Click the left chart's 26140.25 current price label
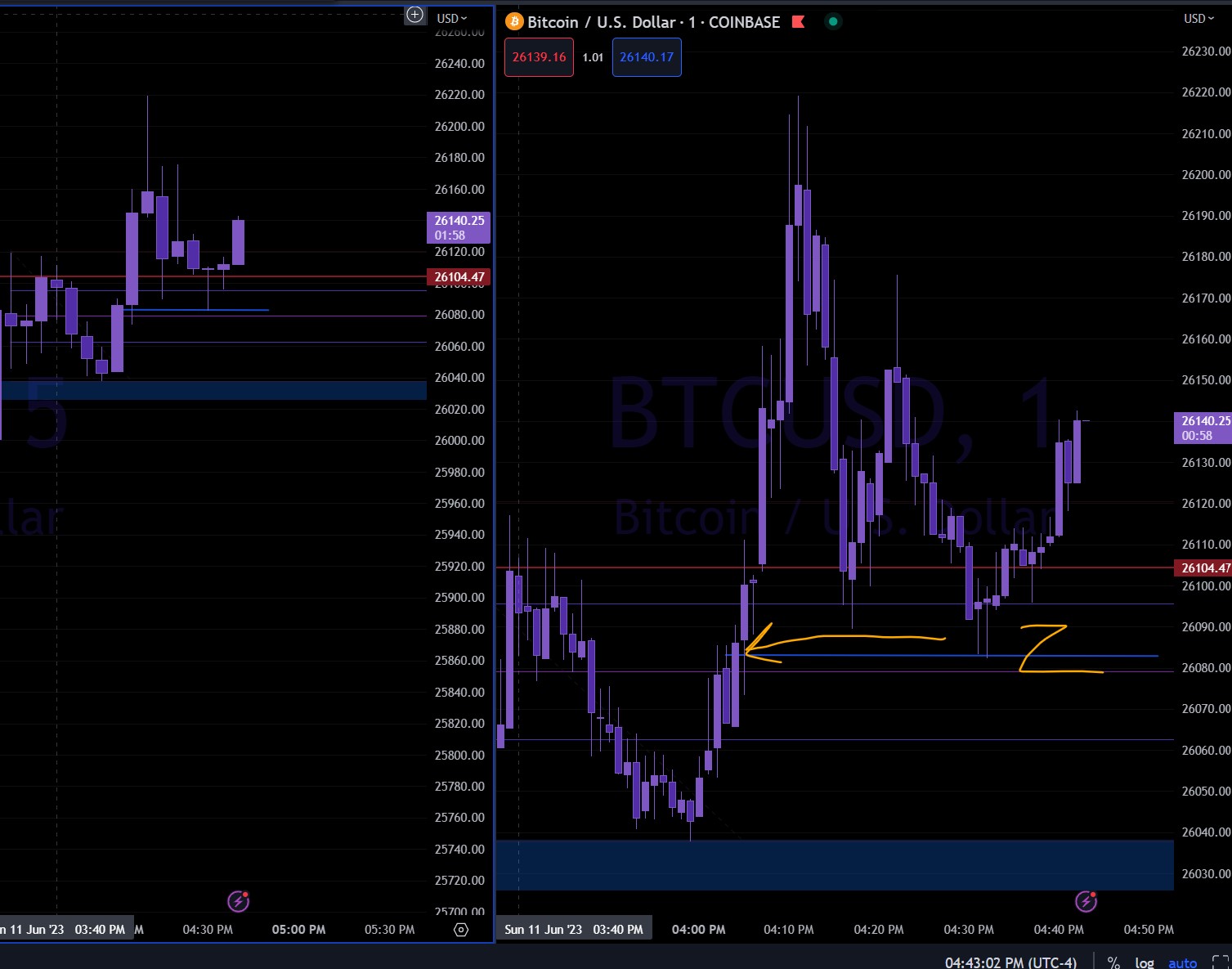Viewport: 1232px width, 969px height. click(x=459, y=227)
